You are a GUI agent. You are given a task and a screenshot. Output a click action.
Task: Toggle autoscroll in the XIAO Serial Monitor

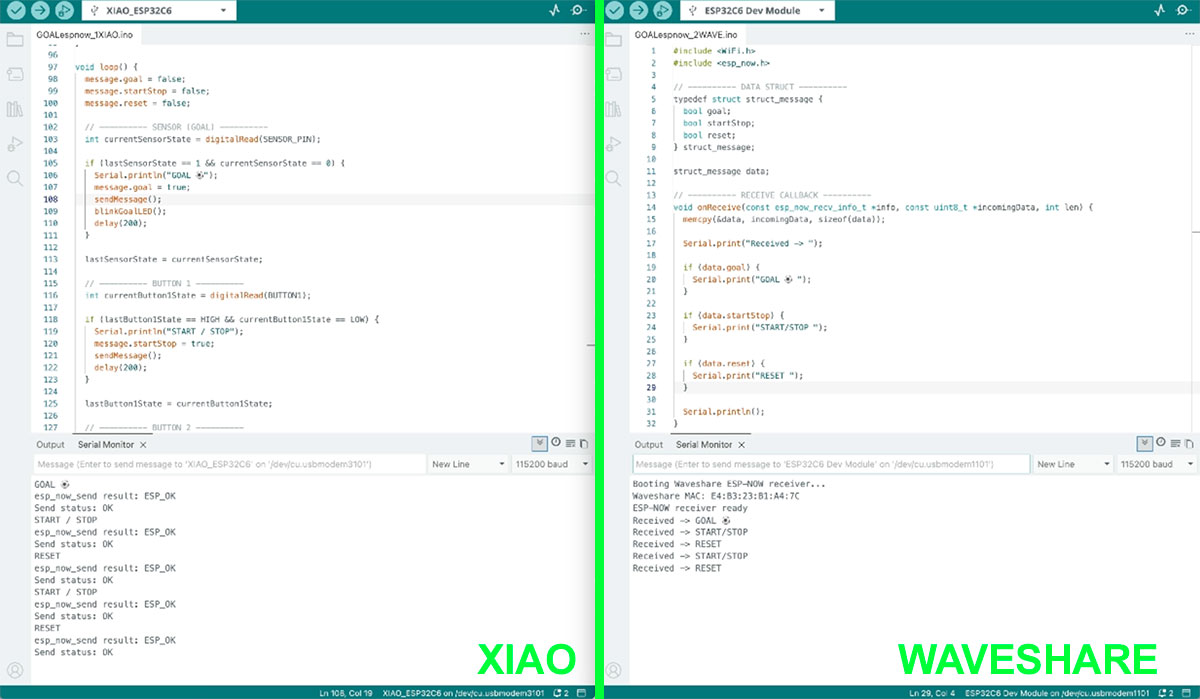click(x=540, y=443)
